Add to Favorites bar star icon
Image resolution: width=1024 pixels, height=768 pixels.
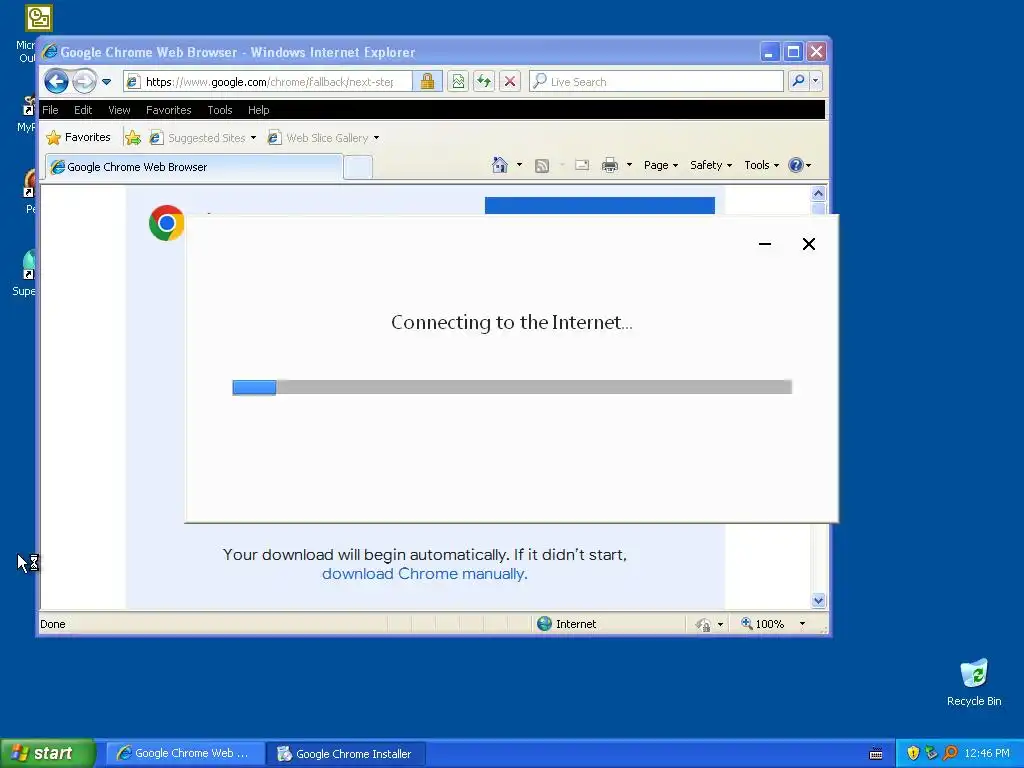[x=133, y=137]
